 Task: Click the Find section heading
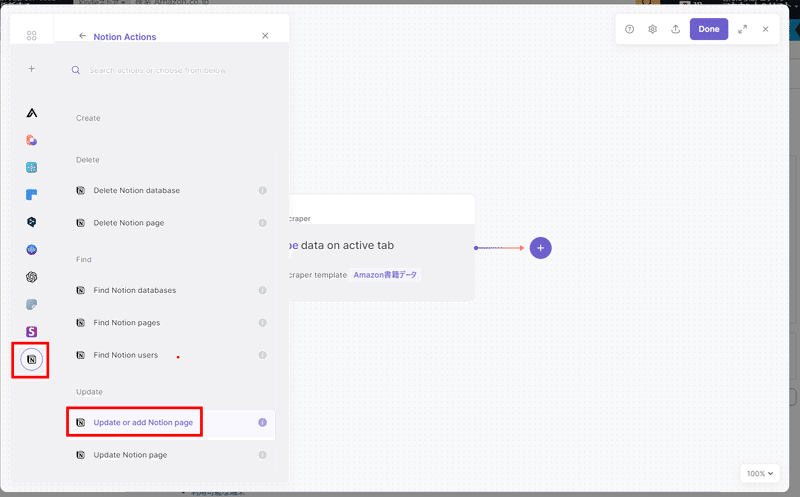click(x=84, y=259)
